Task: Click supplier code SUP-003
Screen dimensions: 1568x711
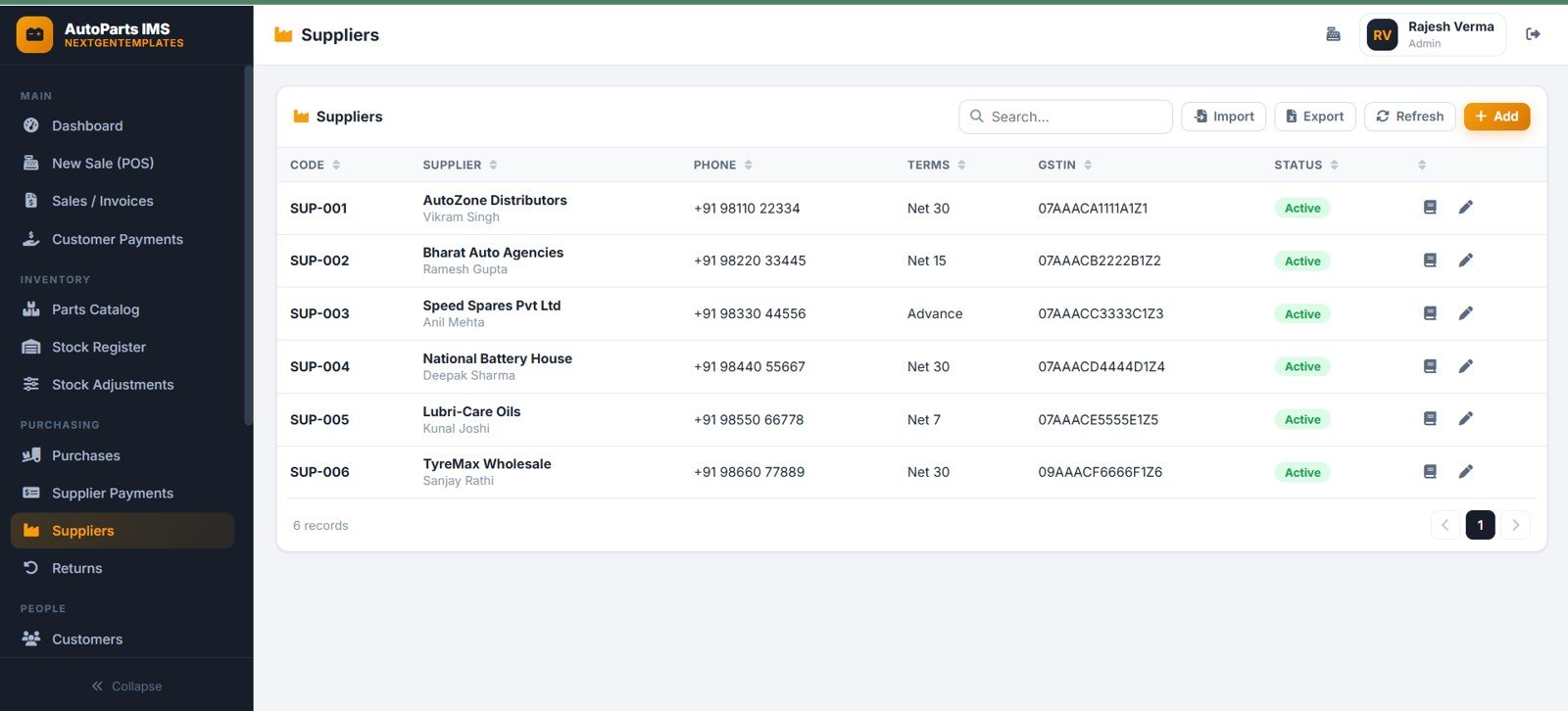Action: tap(319, 313)
